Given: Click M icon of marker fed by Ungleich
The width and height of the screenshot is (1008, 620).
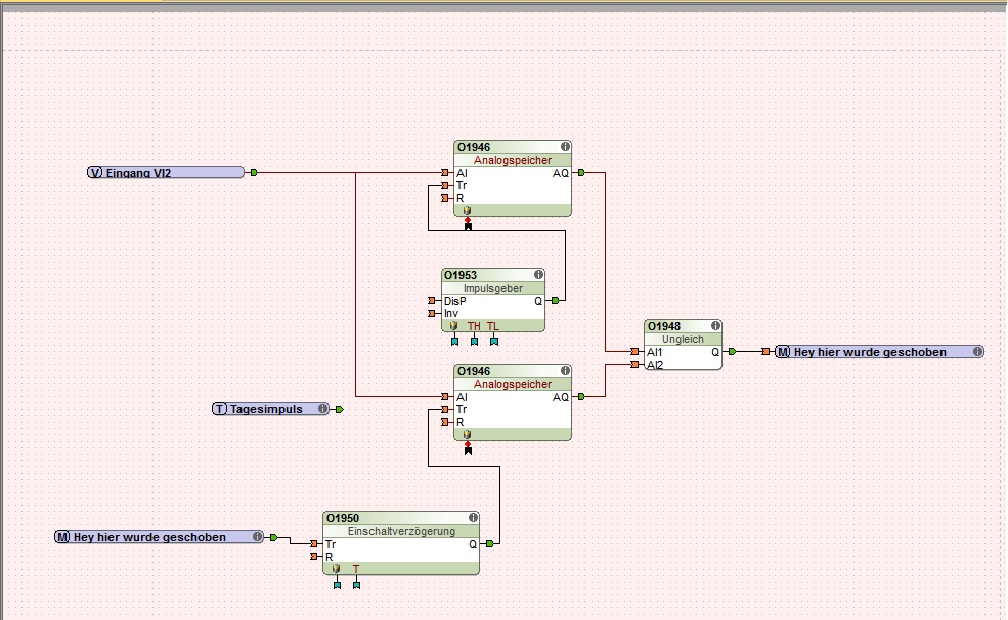Looking at the screenshot, I should pyautogui.click(x=783, y=352).
